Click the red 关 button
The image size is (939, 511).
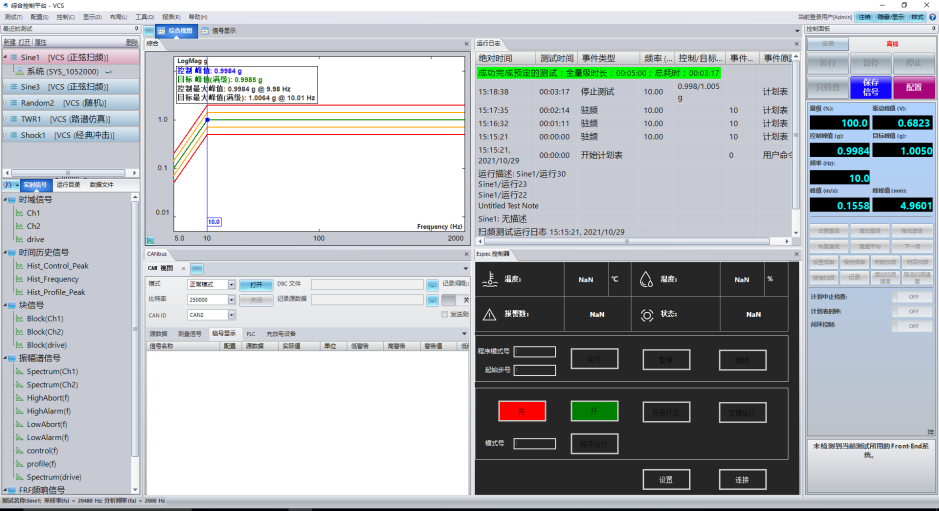pyautogui.click(x=521, y=411)
